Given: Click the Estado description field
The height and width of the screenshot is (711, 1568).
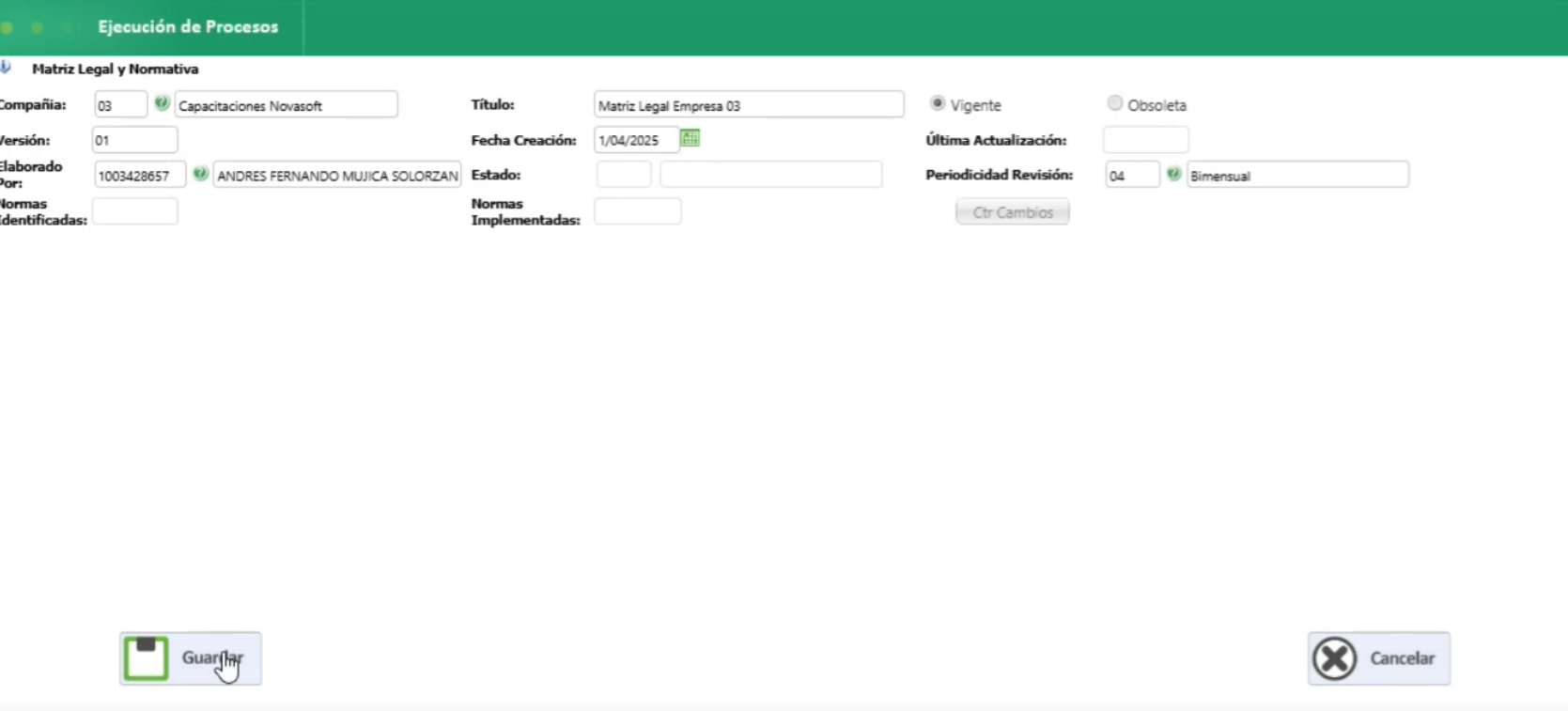Looking at the screenshot, I should point(771,175).
